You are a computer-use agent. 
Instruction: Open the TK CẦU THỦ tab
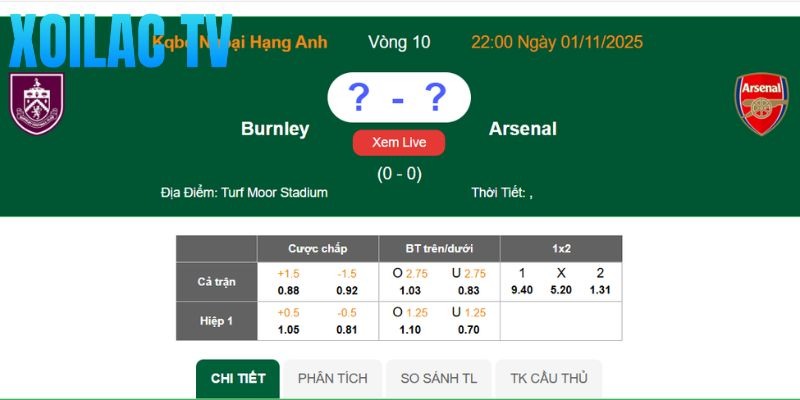[x=549, y=378]
